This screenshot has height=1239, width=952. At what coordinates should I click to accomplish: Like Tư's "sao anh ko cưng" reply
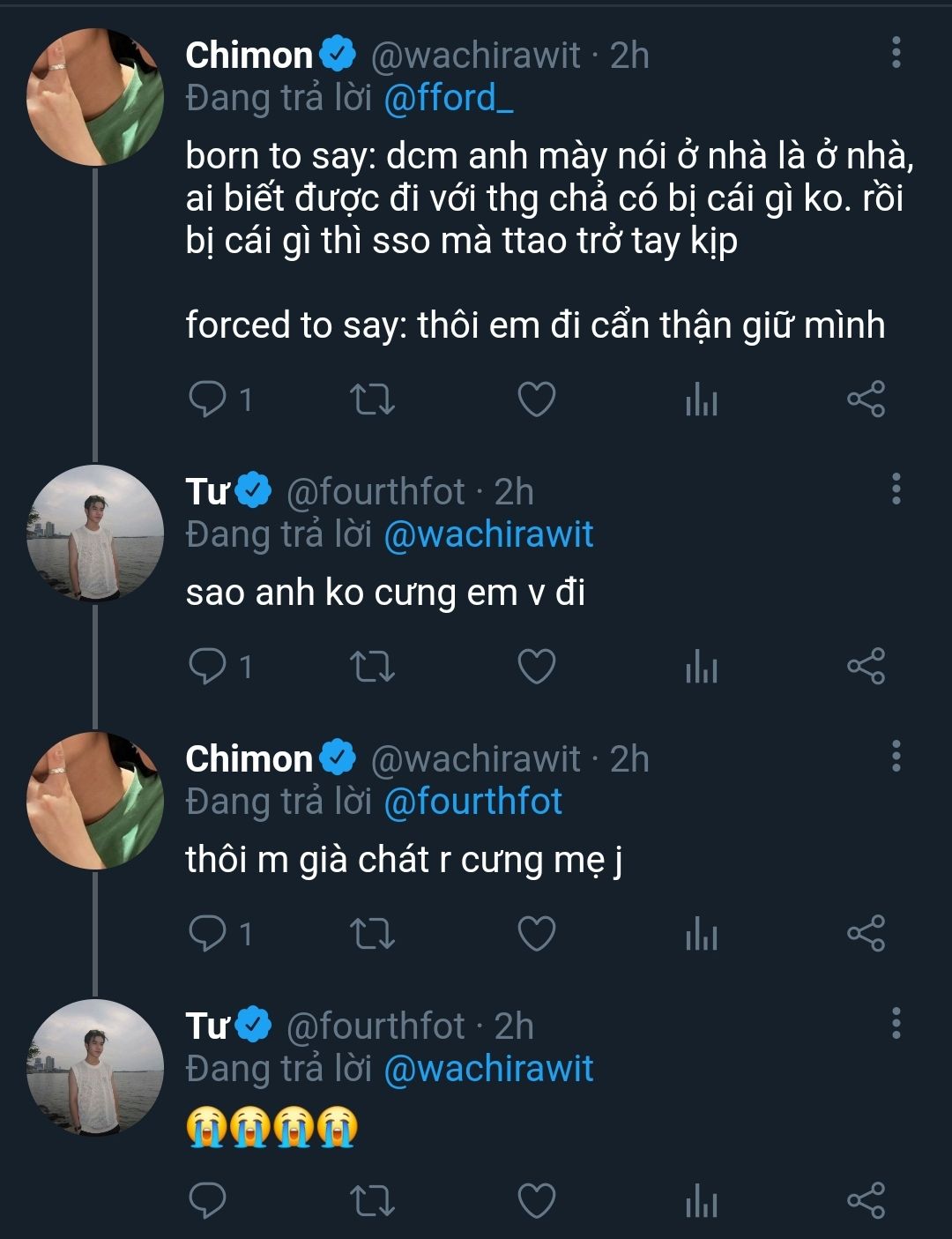536,667
